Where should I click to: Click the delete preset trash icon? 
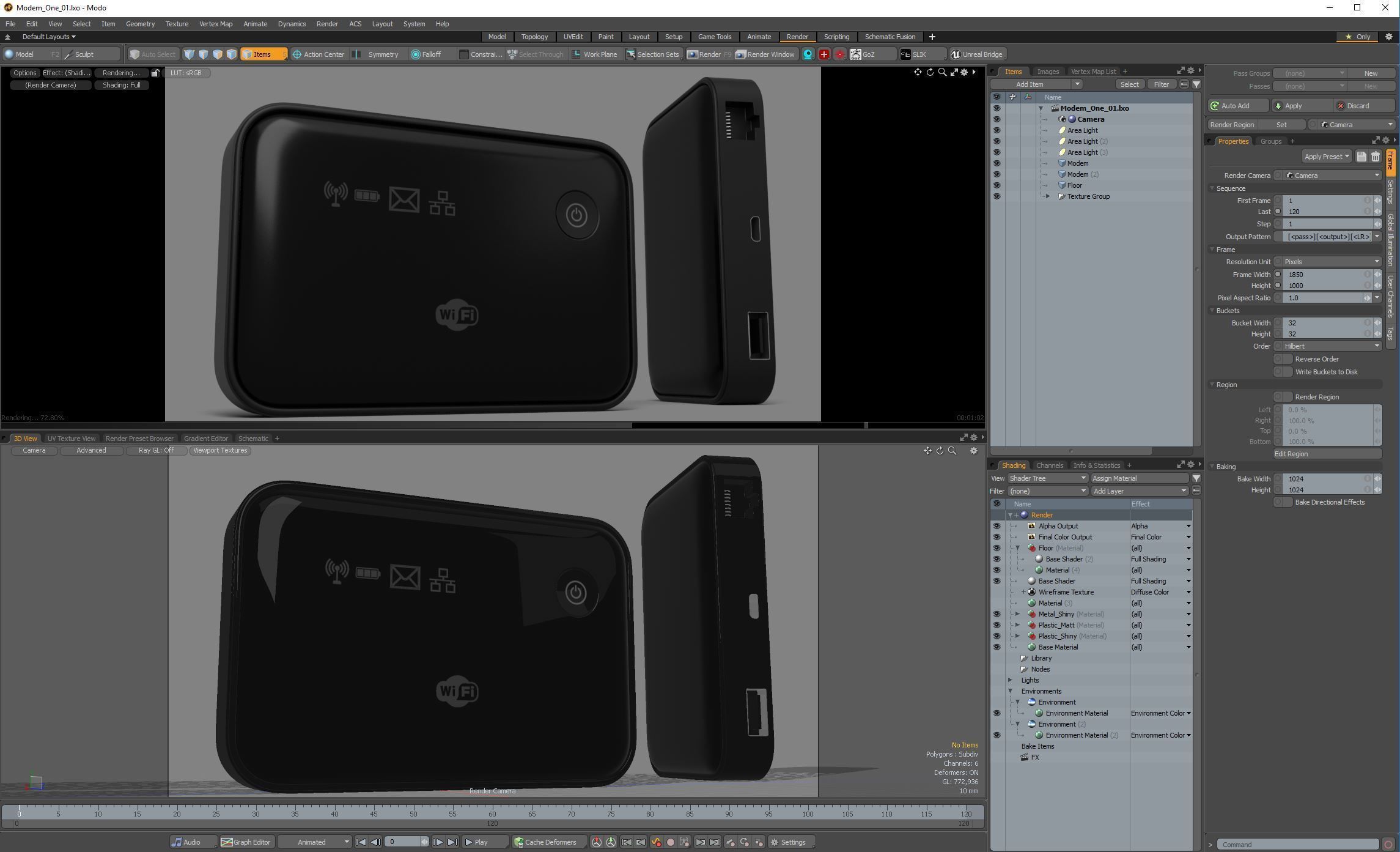1376,157
